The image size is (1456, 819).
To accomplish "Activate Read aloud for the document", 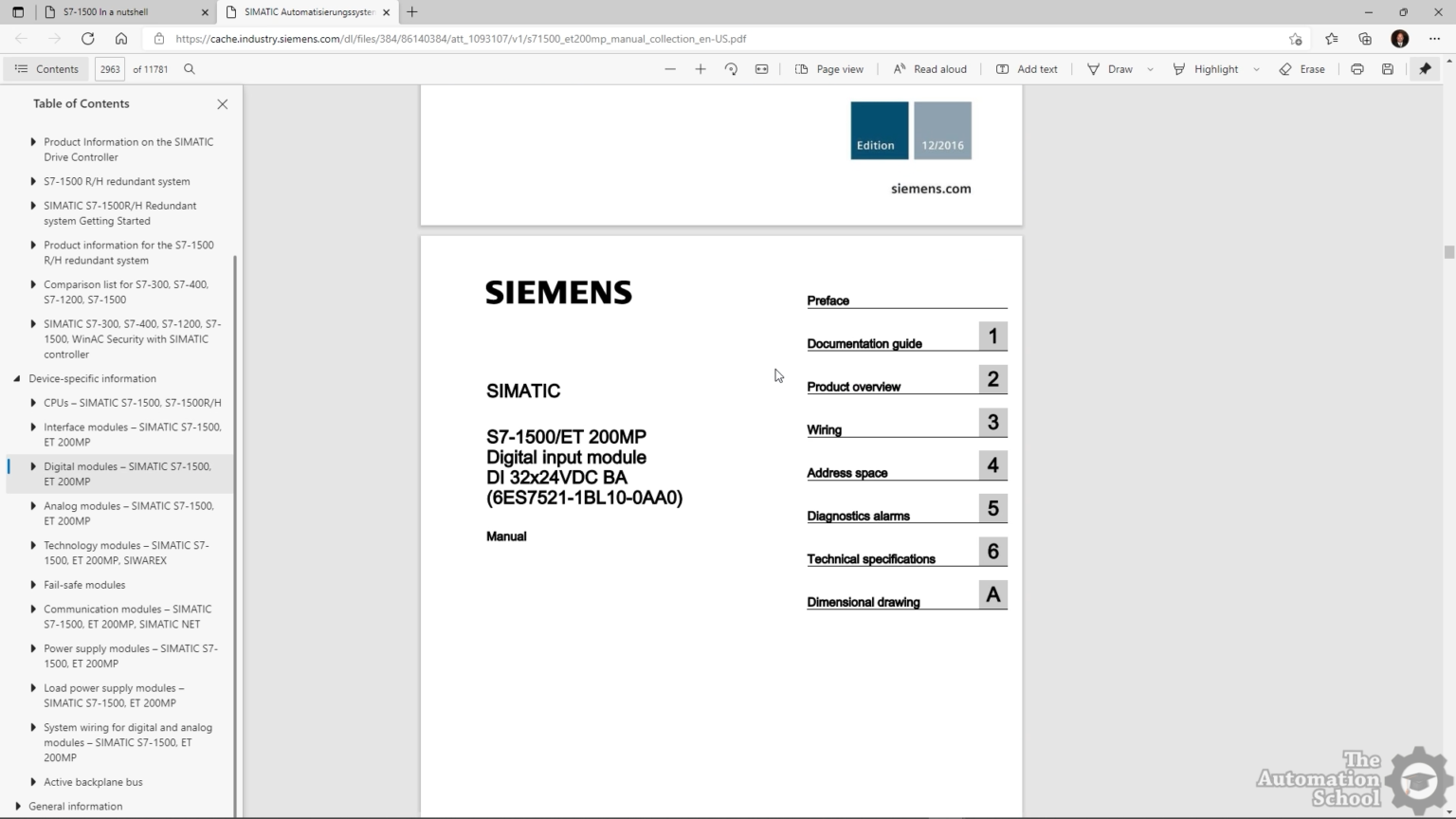I will (930, 68).
